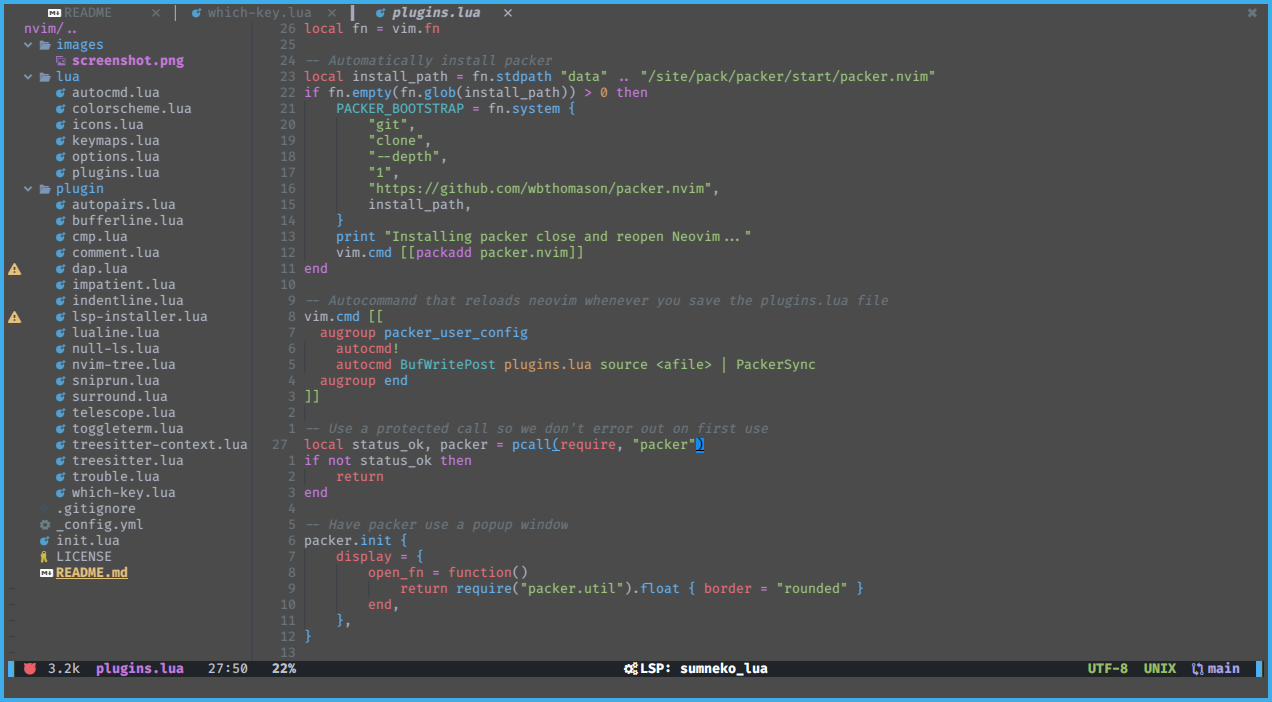Click the Lua icon beside bufferline.lua
The width and height of the screenshot is (1272, 702).
coord(61,221)
